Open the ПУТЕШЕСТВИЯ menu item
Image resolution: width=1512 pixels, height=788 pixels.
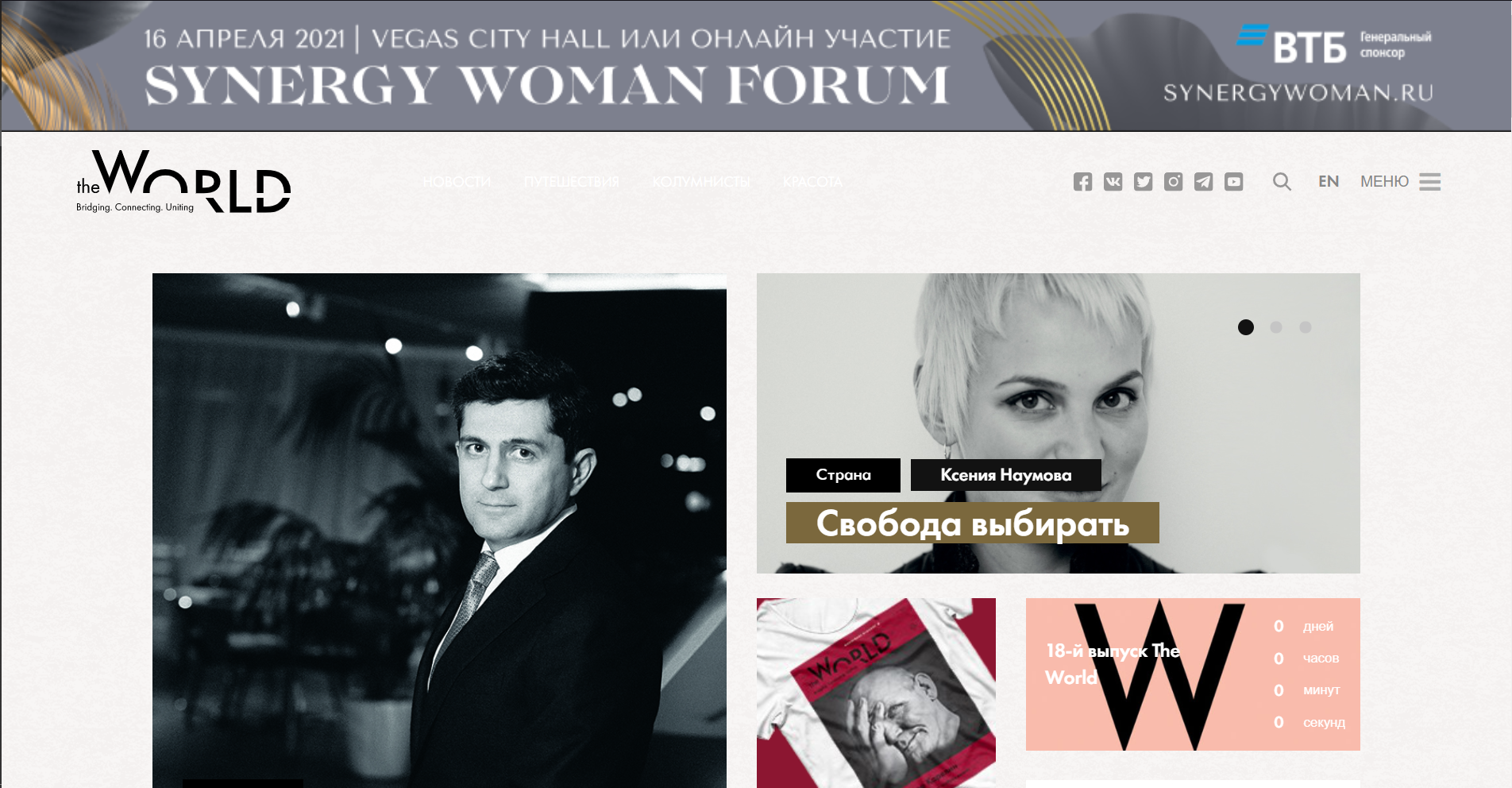point(571,182)
